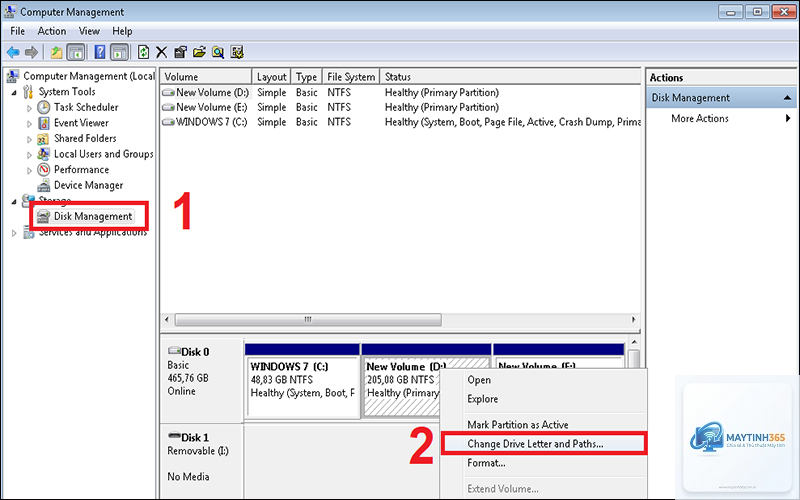Toggle the Show/Hide Action Pane toolbar icon
Screen dimensions: 800x500
click(119, 52)
